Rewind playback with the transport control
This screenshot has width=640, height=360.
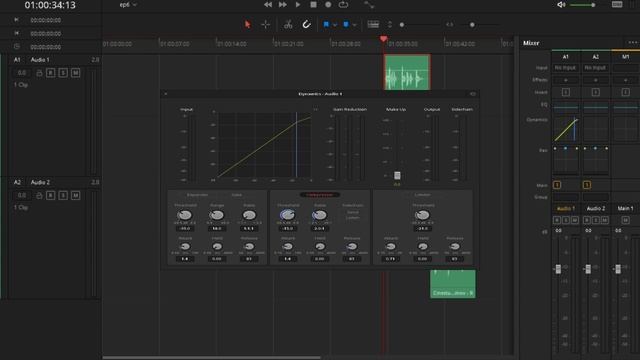pyautogui.click(x=268, y=4)
